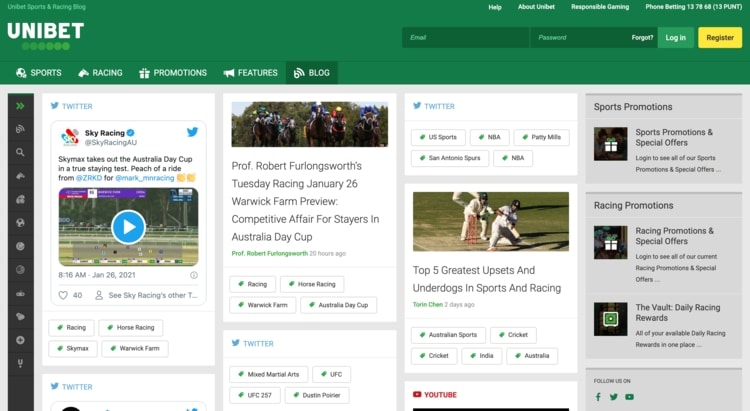Screen dimensions: 750x411
Task: Open the @mark_mnracing mention in tweet
Action: point(144,178)
